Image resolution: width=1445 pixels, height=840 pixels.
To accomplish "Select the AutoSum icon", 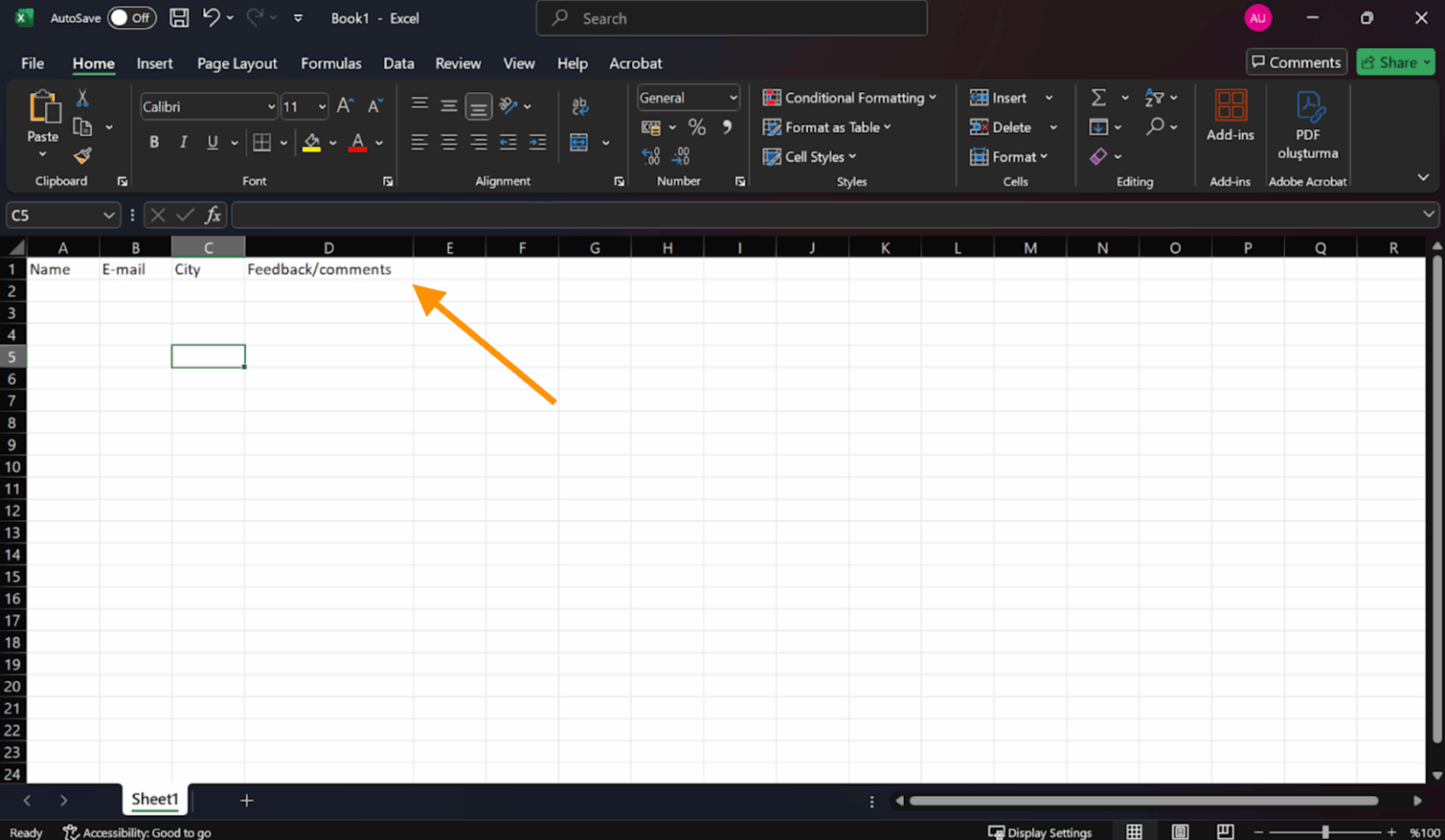I will [x=1098, y=96].
